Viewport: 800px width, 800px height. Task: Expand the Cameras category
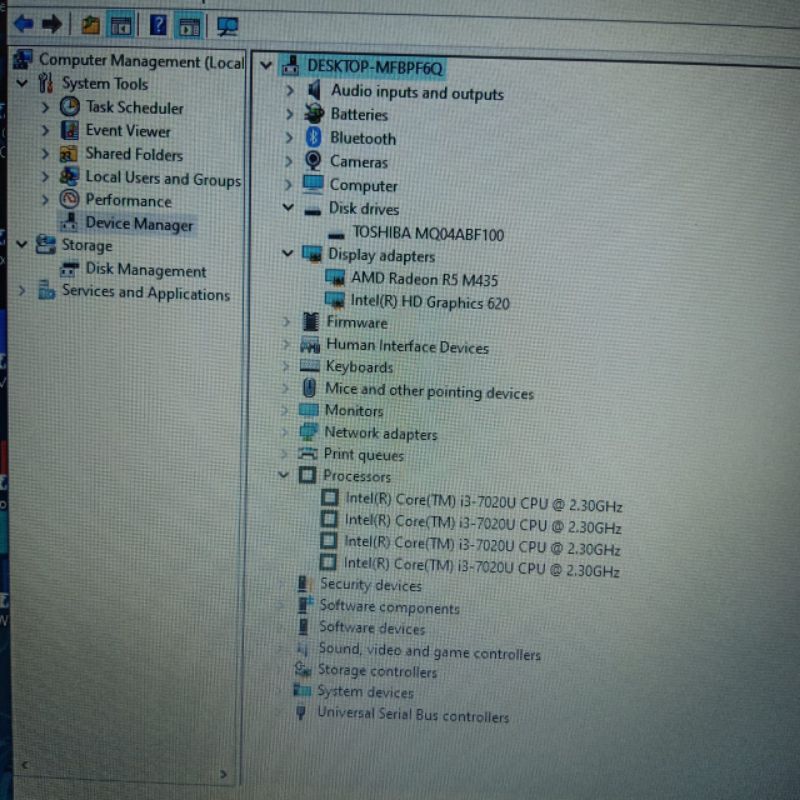pos(289,161)
